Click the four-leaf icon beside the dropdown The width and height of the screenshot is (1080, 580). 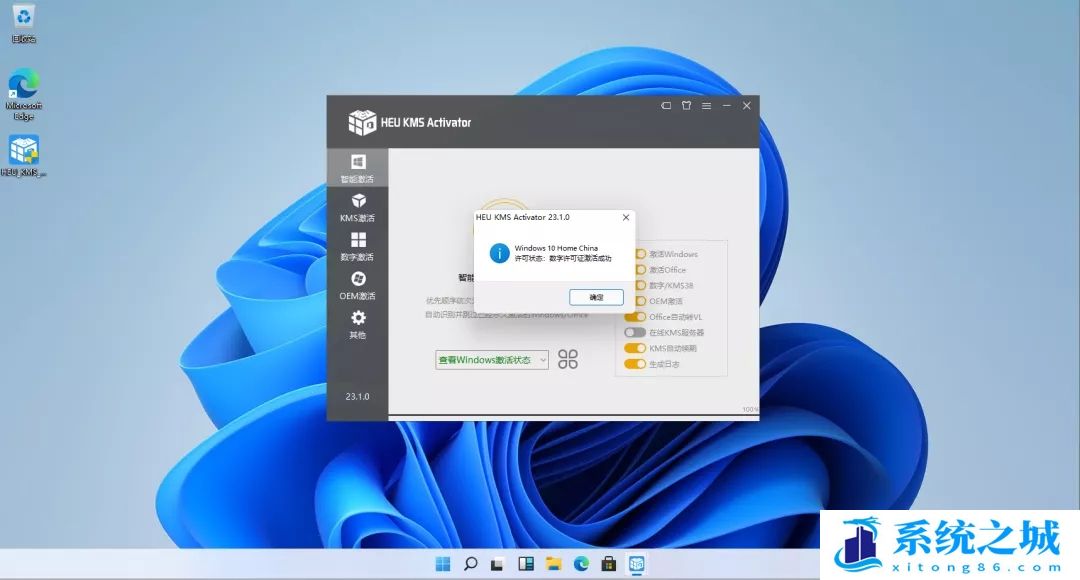click(568, 360)
